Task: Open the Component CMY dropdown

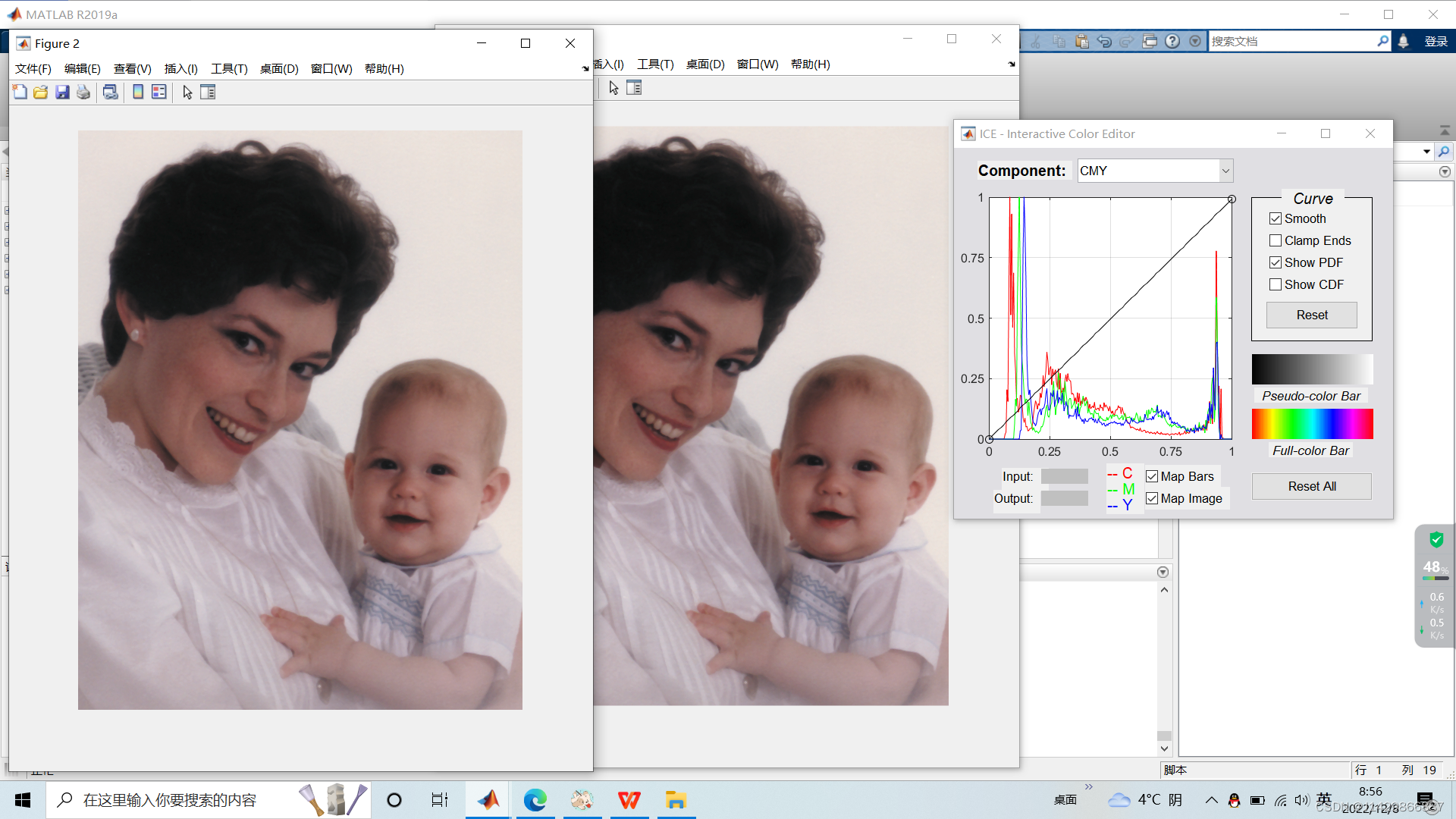Action: 1155,171
